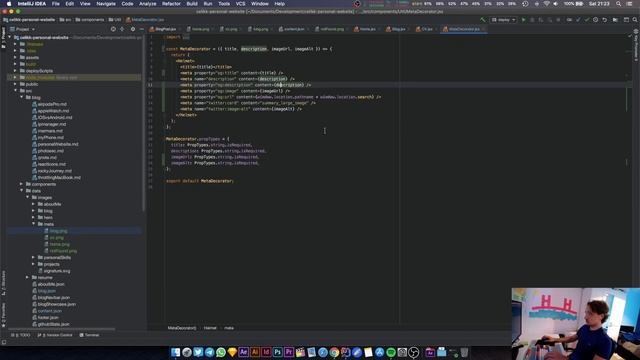Open Telegram from the dock
640x360 pixels.
click(x=209, y=352)
